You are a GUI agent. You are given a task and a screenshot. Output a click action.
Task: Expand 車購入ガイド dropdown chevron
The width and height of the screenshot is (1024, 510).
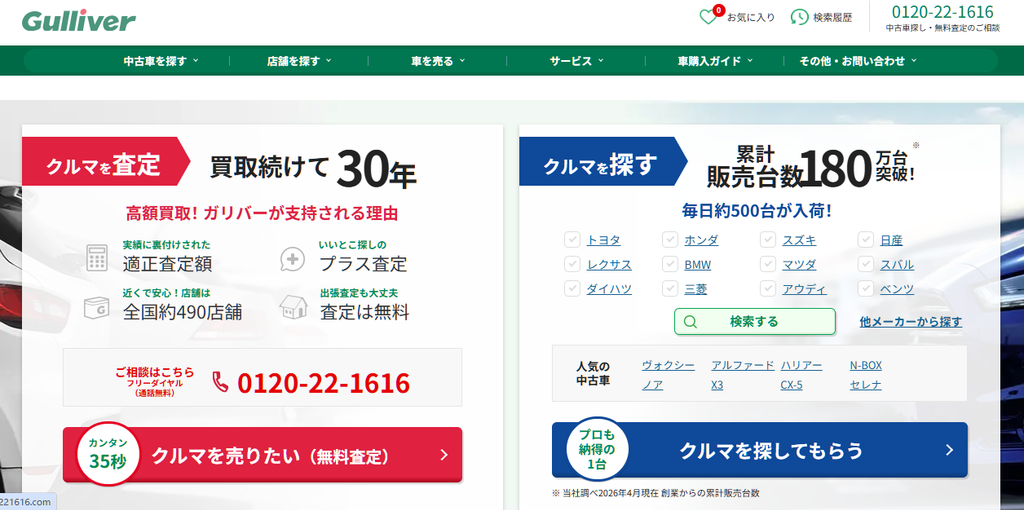(750, 61)
